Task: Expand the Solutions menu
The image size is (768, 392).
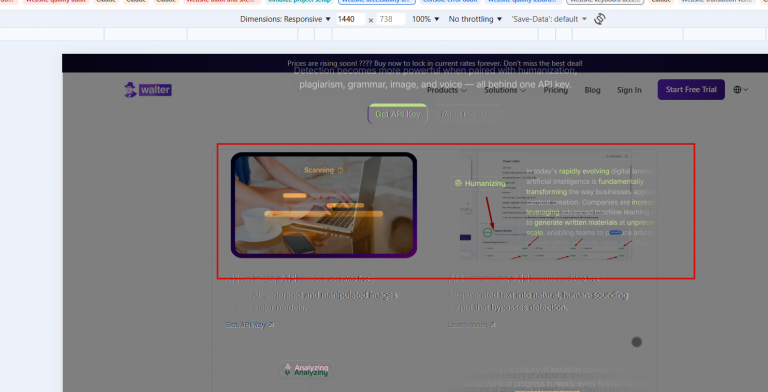Action: pos(505,90)
